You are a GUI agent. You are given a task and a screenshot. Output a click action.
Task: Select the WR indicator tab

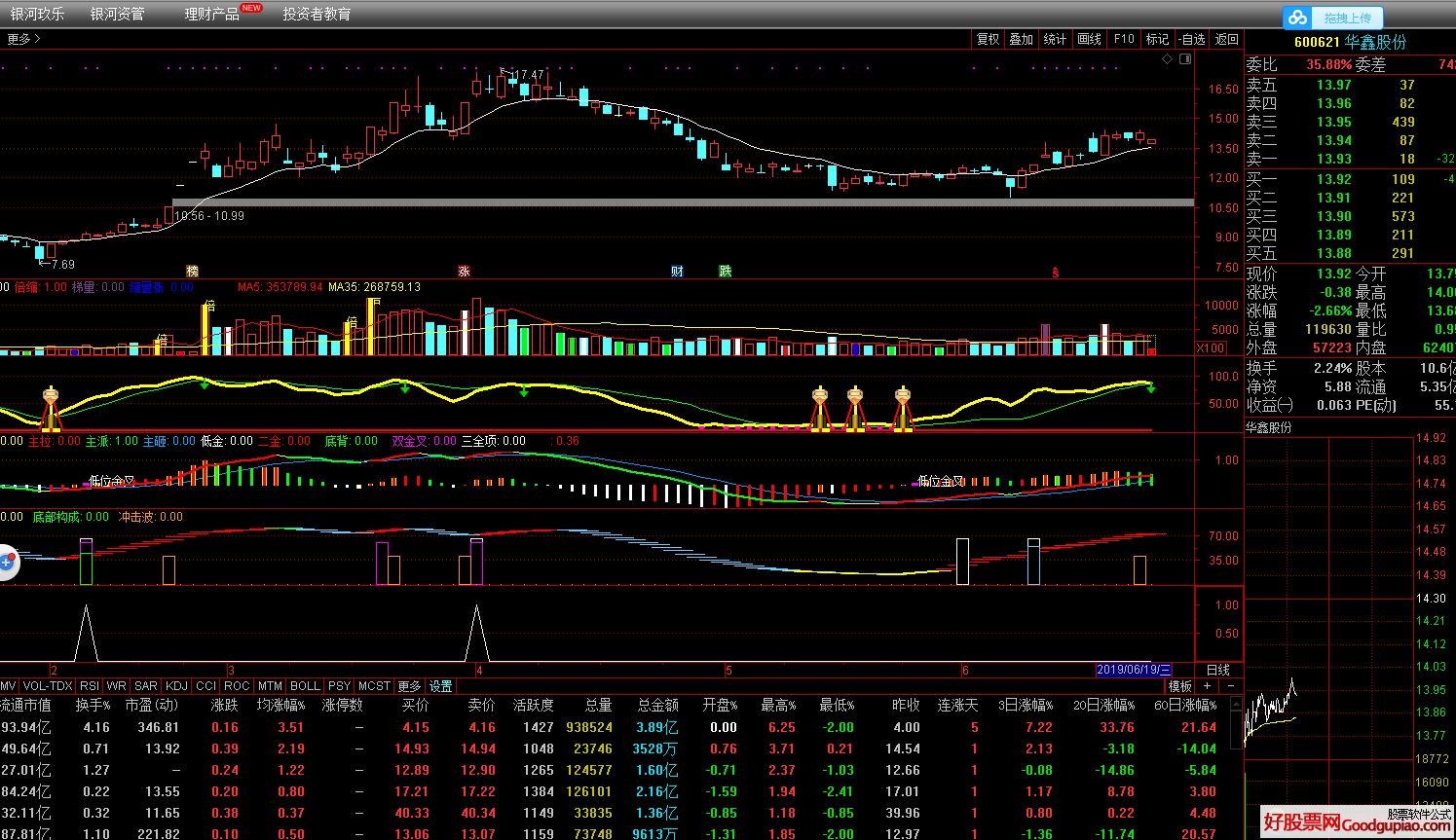pos(117,686)
